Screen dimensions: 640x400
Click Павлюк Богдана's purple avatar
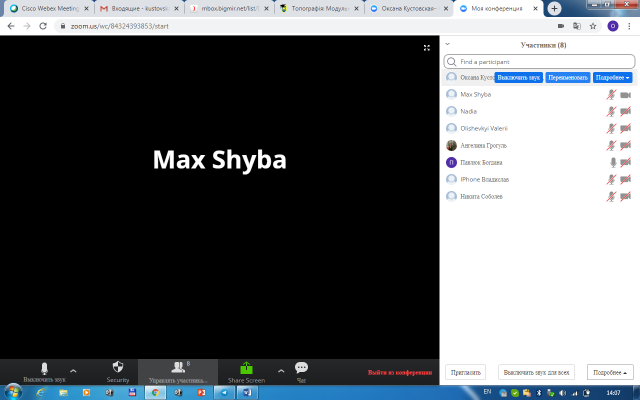coord(451,162)
